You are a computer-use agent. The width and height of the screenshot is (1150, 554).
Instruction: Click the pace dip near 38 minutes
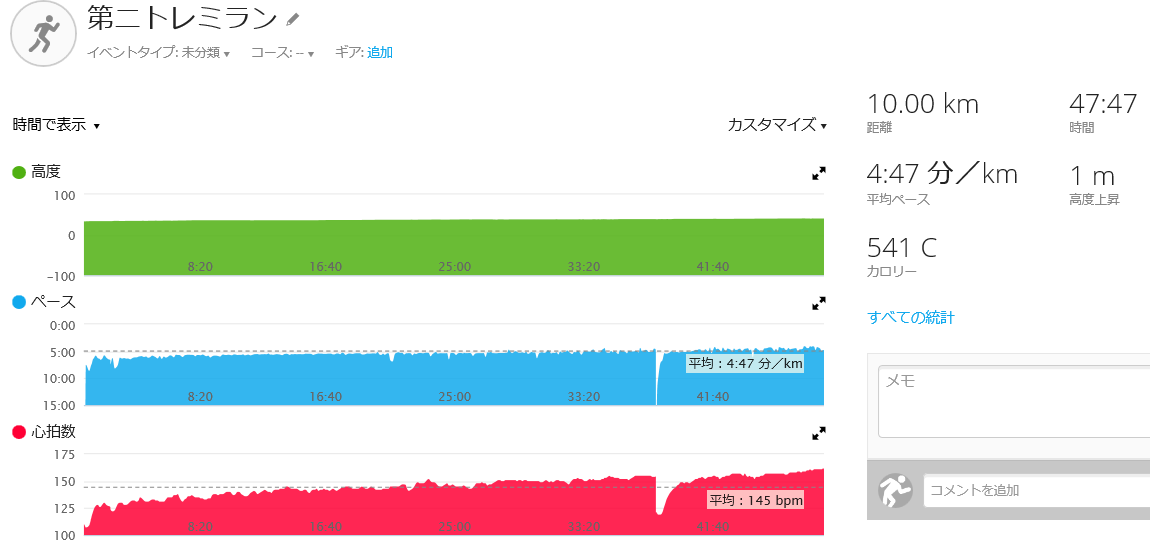pyautogui.click(x=656, y=378)
